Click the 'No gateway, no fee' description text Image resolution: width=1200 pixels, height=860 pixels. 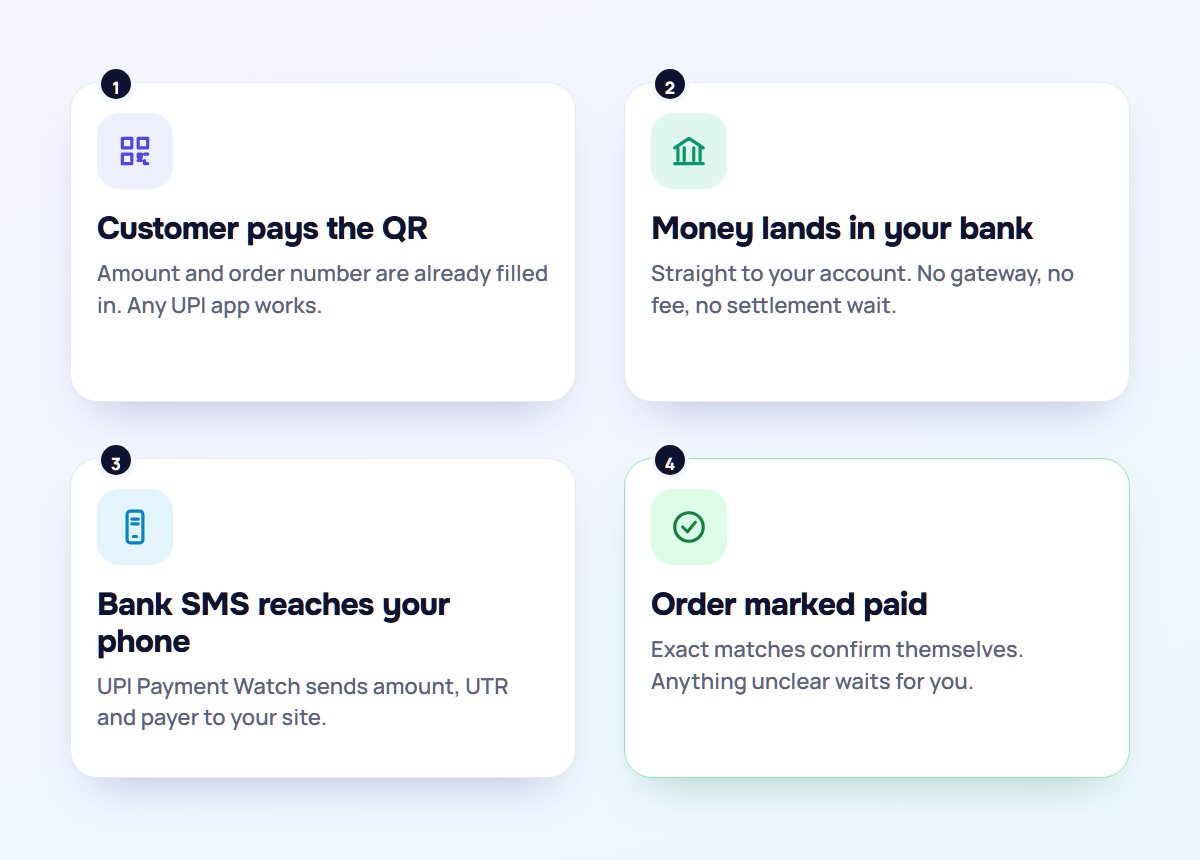point(862,290)
